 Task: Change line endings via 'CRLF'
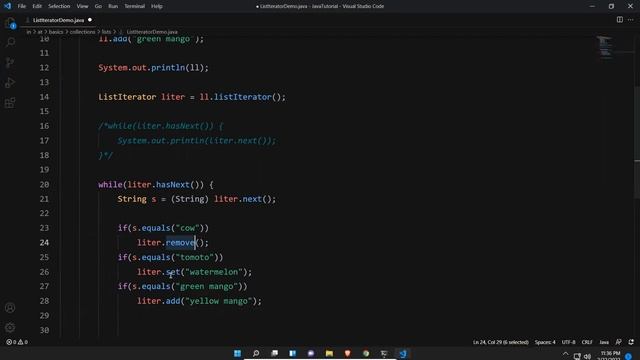coord(587,342)
